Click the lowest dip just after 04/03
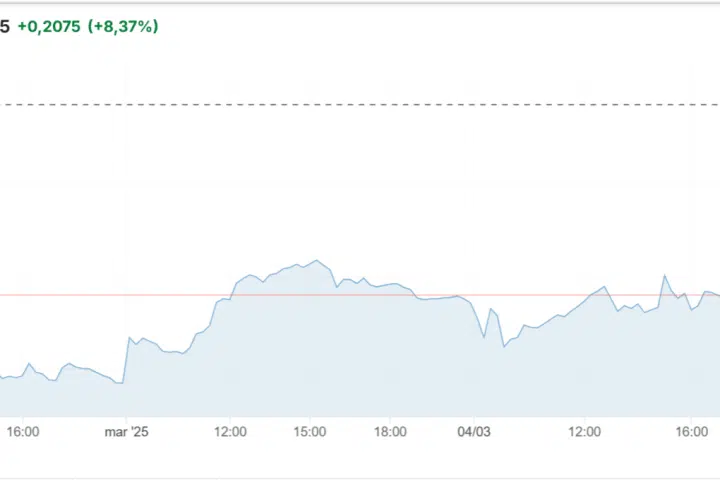 tap(504, 346)
